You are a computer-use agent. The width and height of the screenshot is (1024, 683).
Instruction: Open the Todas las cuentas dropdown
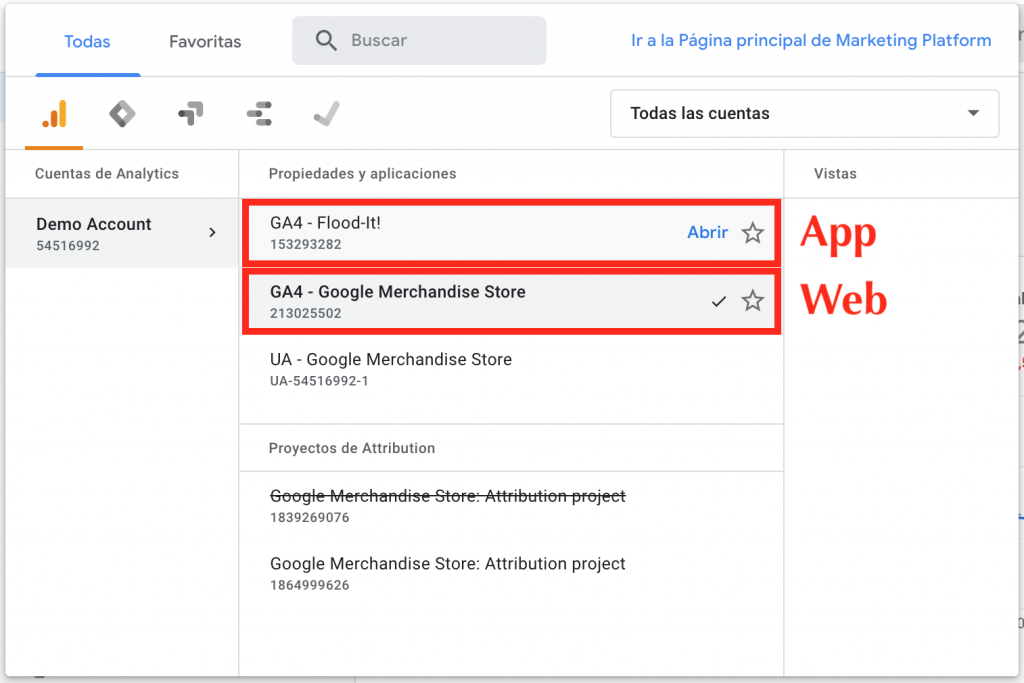(x=805, y=114)
